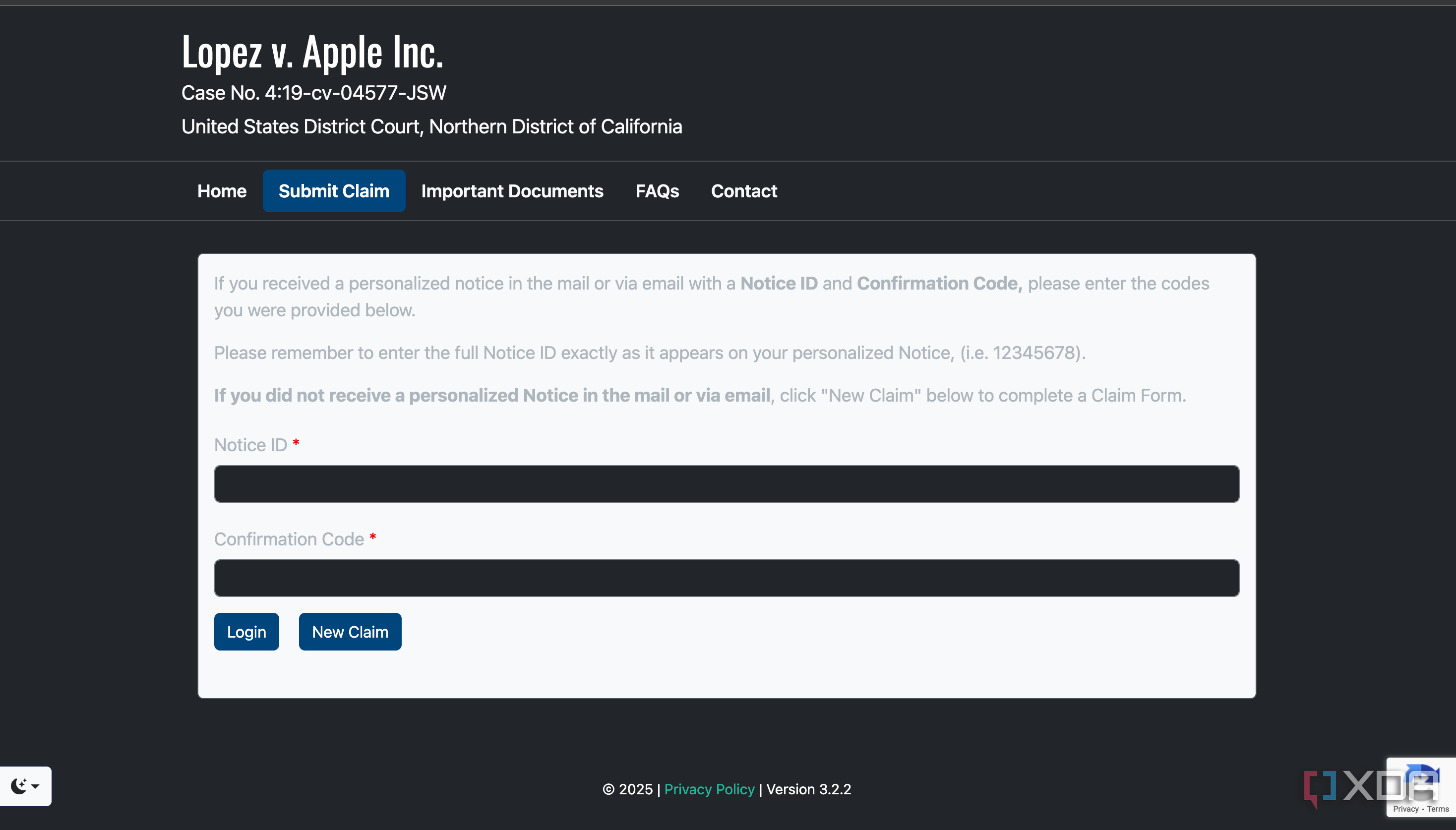Click the Confirmation Code field label
The image size is (1456, 830).
[x=289, y=538]
